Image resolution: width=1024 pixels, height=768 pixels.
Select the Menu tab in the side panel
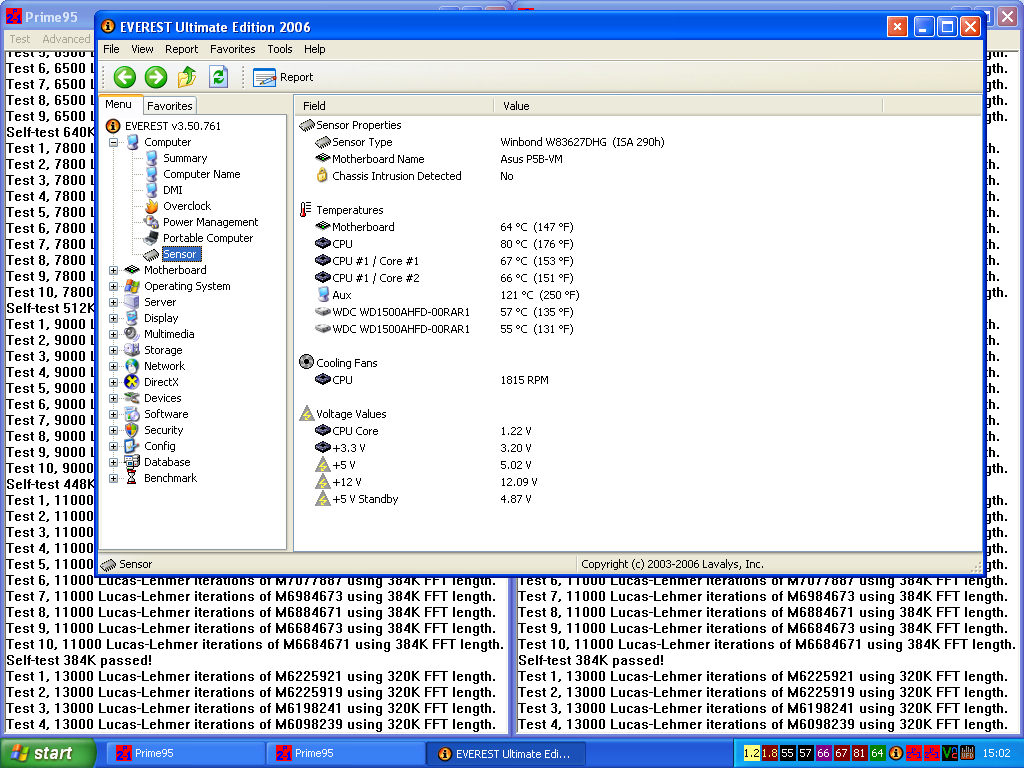118,104
